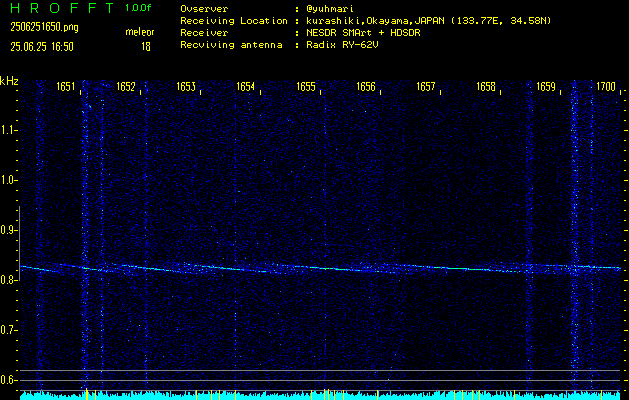
Task: Click the 1654 time marker
Action: pos(246,87)
